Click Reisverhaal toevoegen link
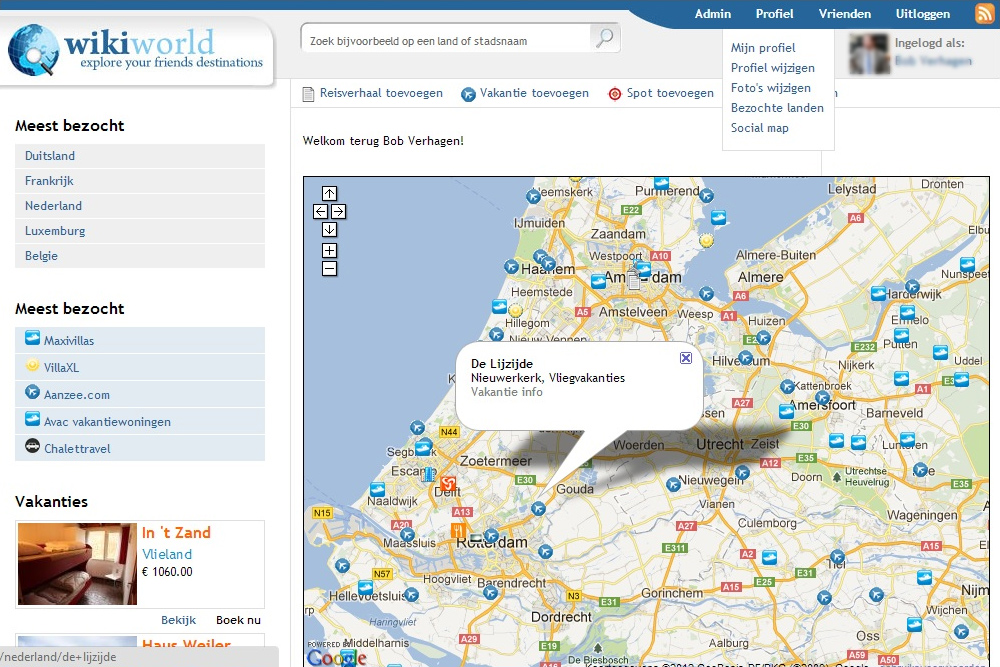The width and height of the screenshot is (1000, 667). coord(380,93)
